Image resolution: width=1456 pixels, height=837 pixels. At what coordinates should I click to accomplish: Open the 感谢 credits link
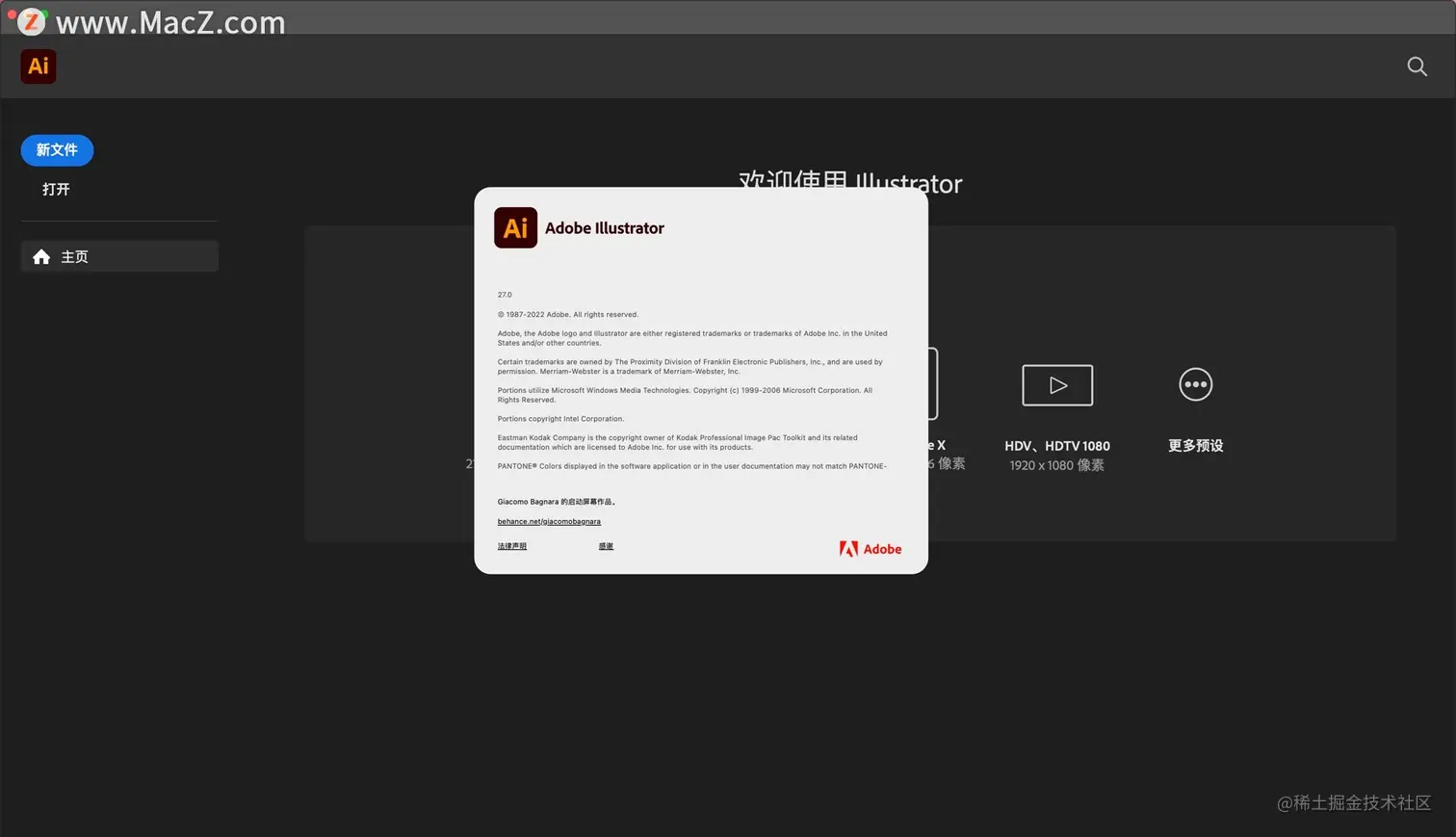point(606,546)
